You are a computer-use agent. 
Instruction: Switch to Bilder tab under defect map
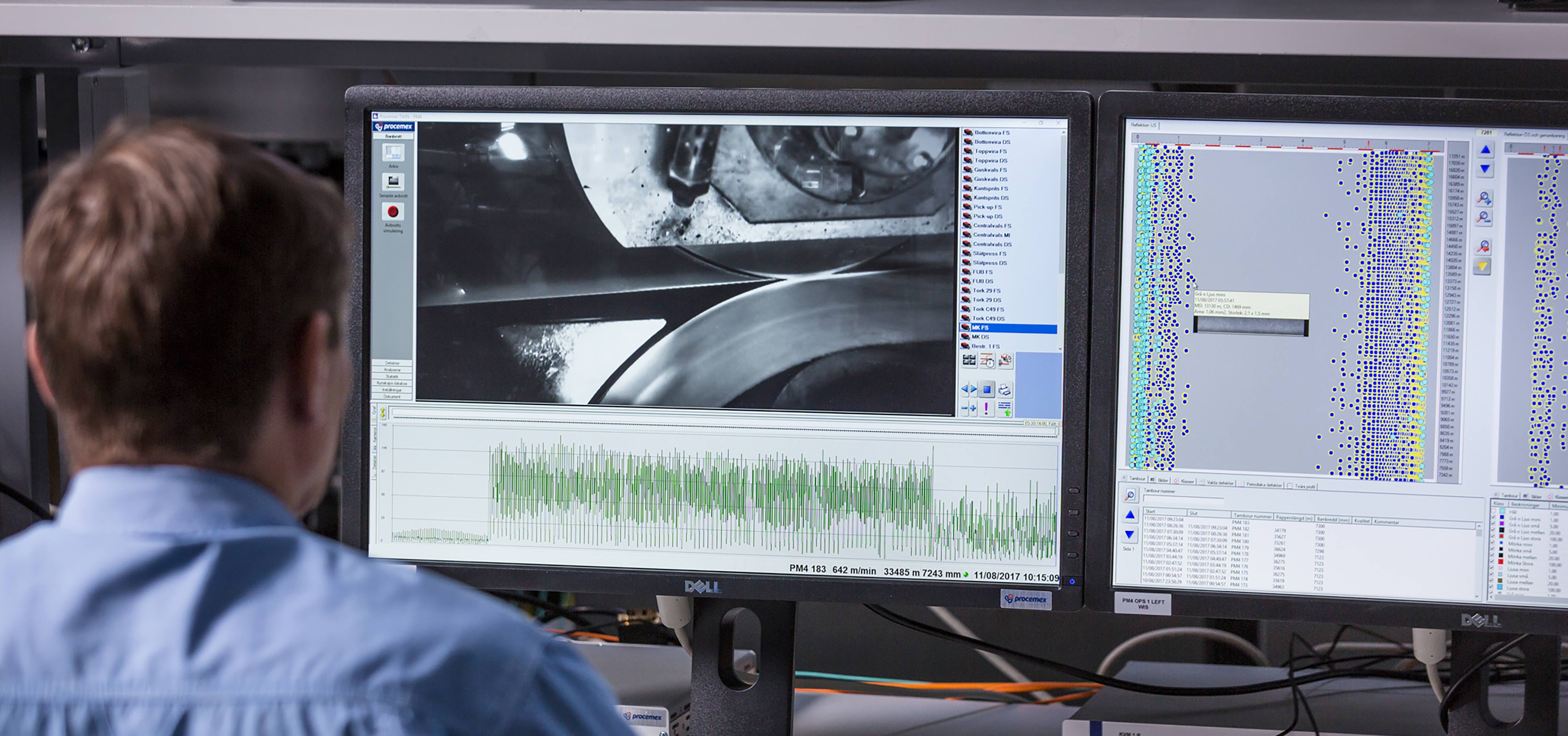pos(1160,480)
